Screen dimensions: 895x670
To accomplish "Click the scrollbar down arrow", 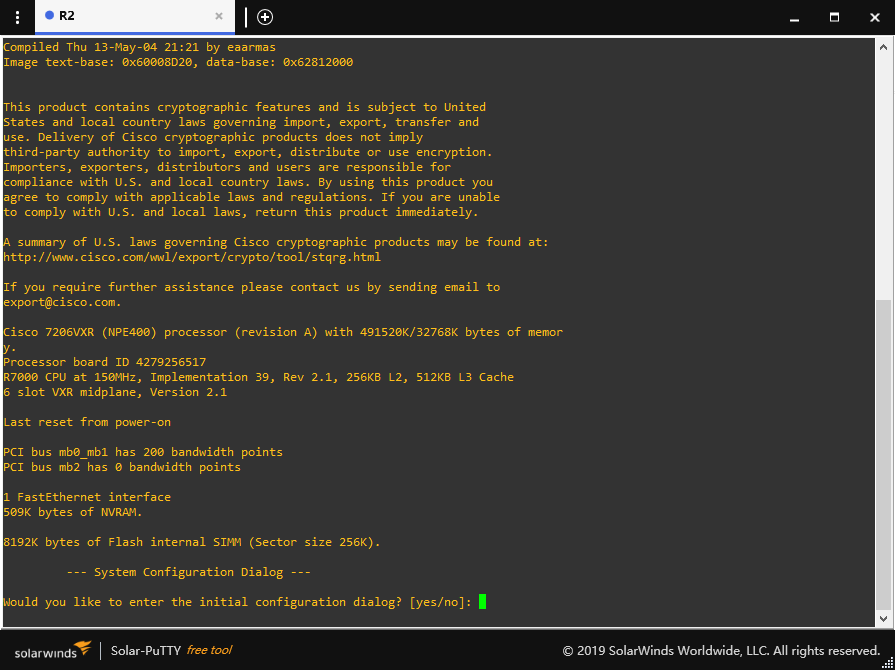I will tap(884, 618).
